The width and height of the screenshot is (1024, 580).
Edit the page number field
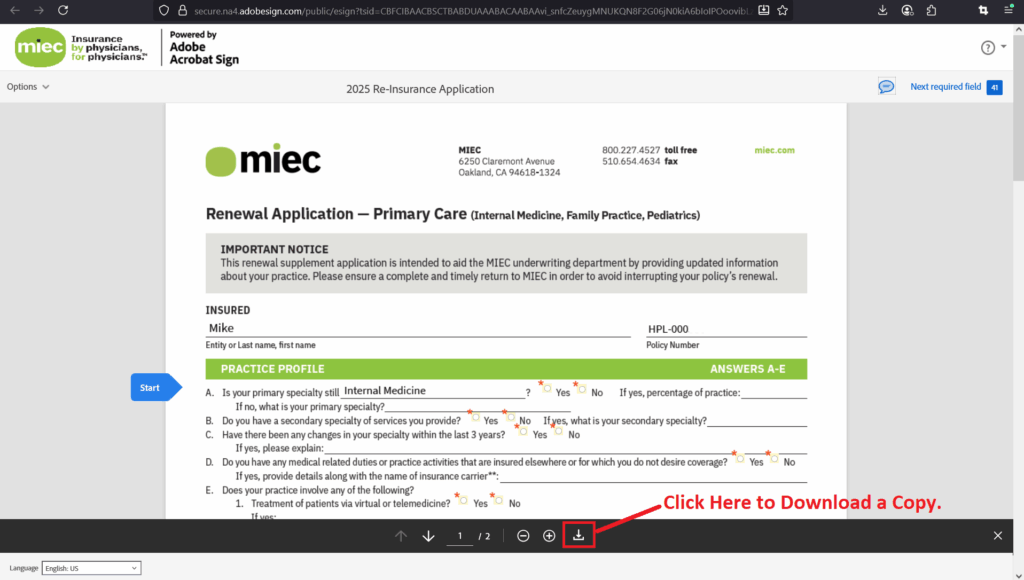click(459, 535)
